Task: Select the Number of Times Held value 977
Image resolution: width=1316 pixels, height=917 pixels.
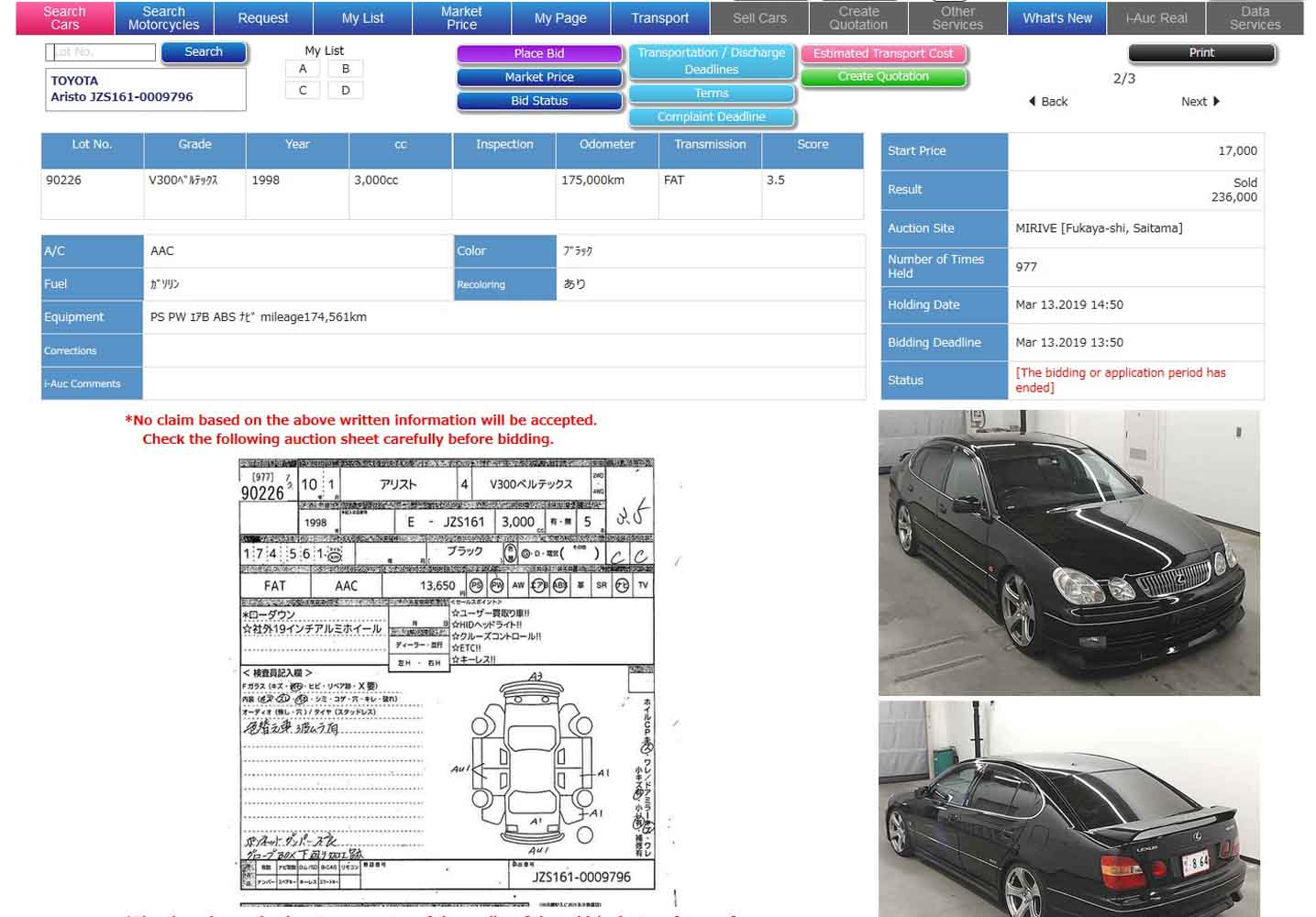Action: coord(1026,267)
